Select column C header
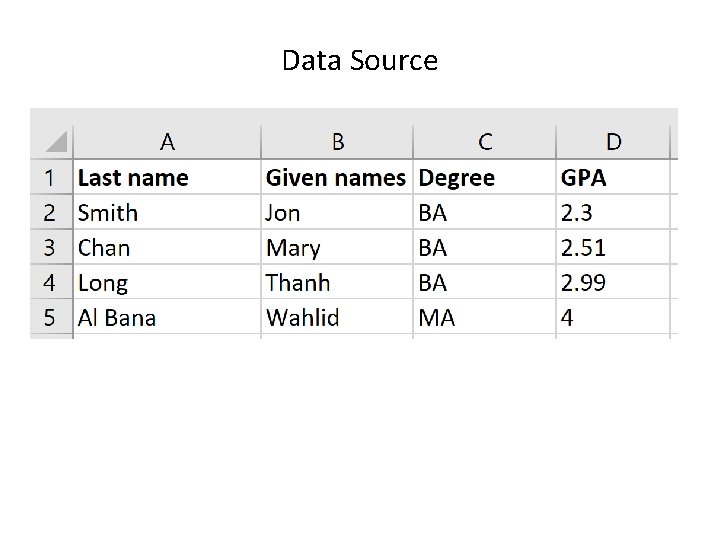Viewport: 720px width, 540px height. (485, 142)
